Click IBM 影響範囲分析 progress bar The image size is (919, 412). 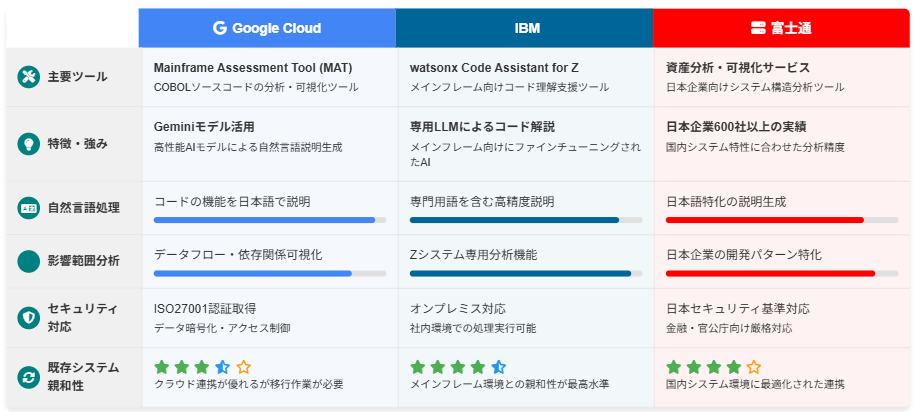click(526, 274)
